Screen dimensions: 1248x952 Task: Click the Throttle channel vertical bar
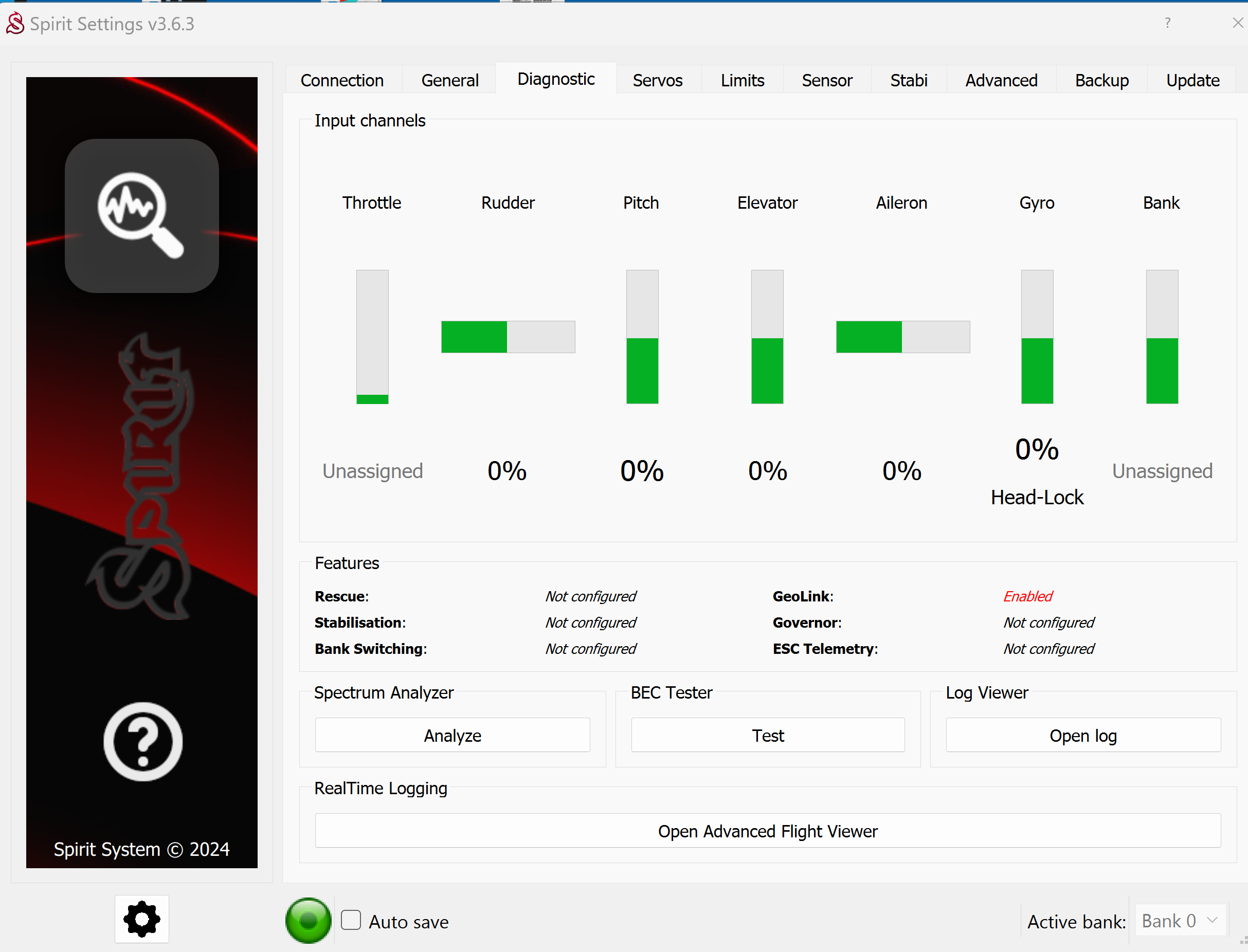click(372, 337)
